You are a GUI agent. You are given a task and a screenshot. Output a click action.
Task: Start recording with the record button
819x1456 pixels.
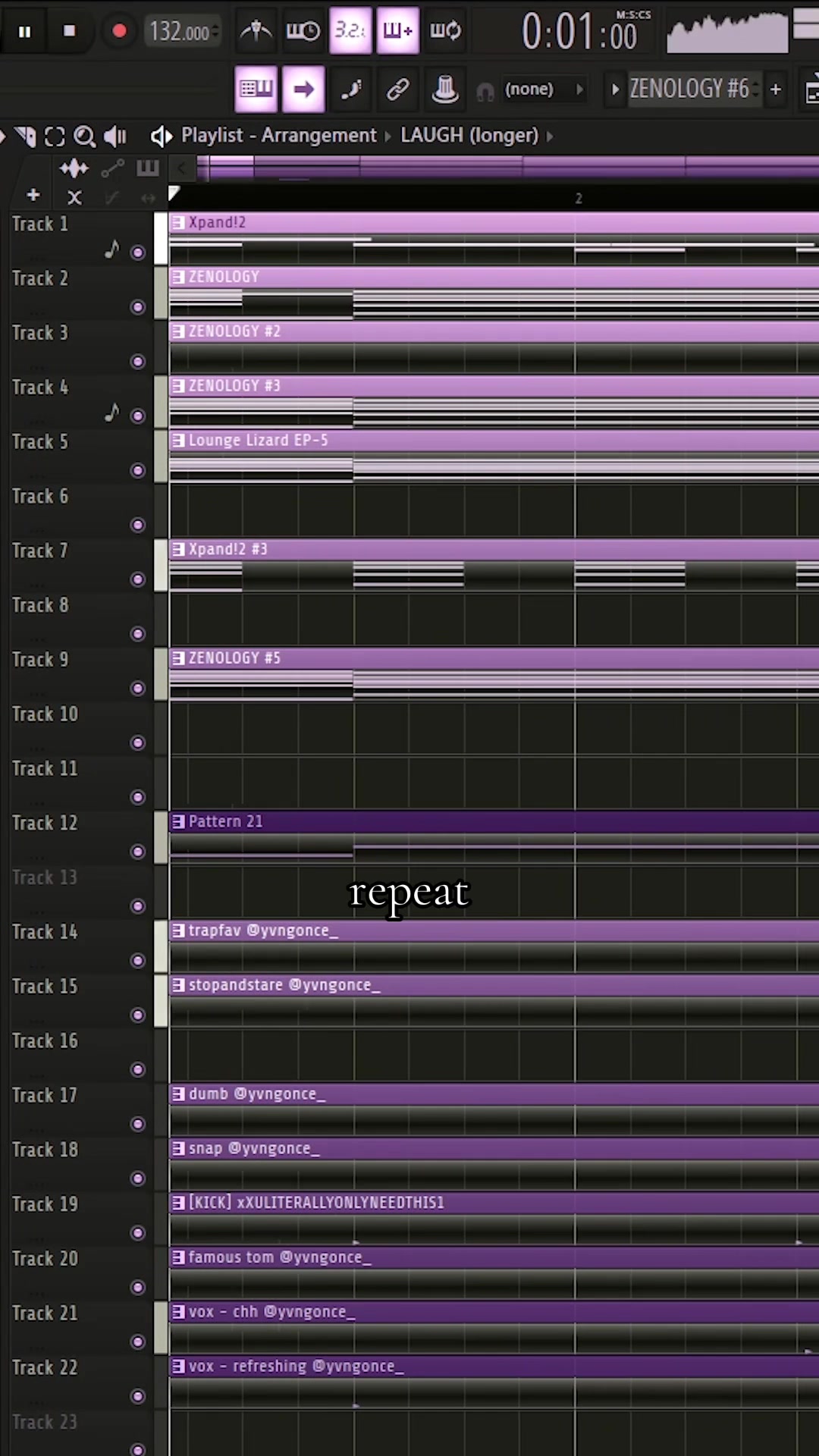119,31
